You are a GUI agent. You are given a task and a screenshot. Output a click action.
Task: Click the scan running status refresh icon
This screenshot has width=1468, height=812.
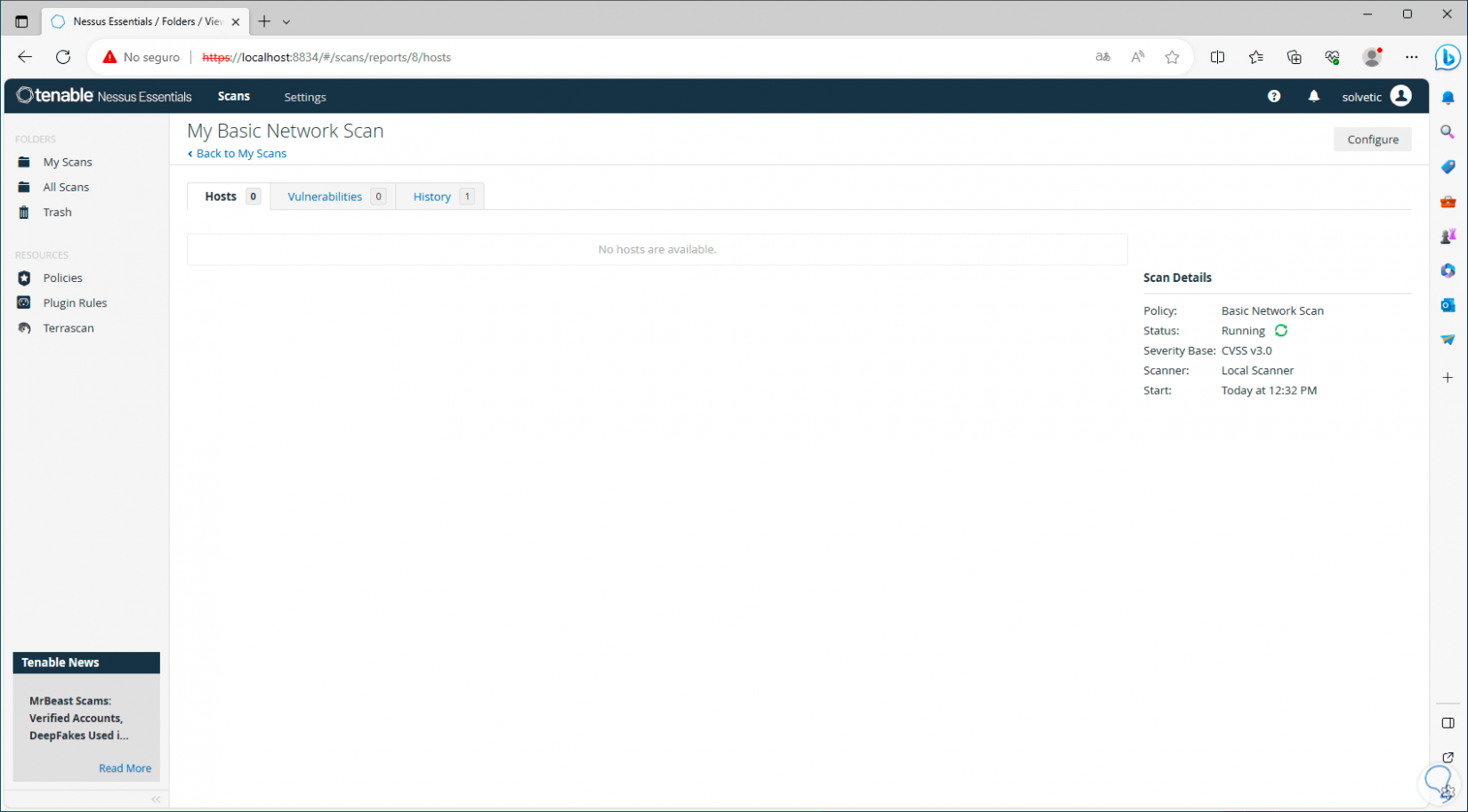click(1281, 331)
